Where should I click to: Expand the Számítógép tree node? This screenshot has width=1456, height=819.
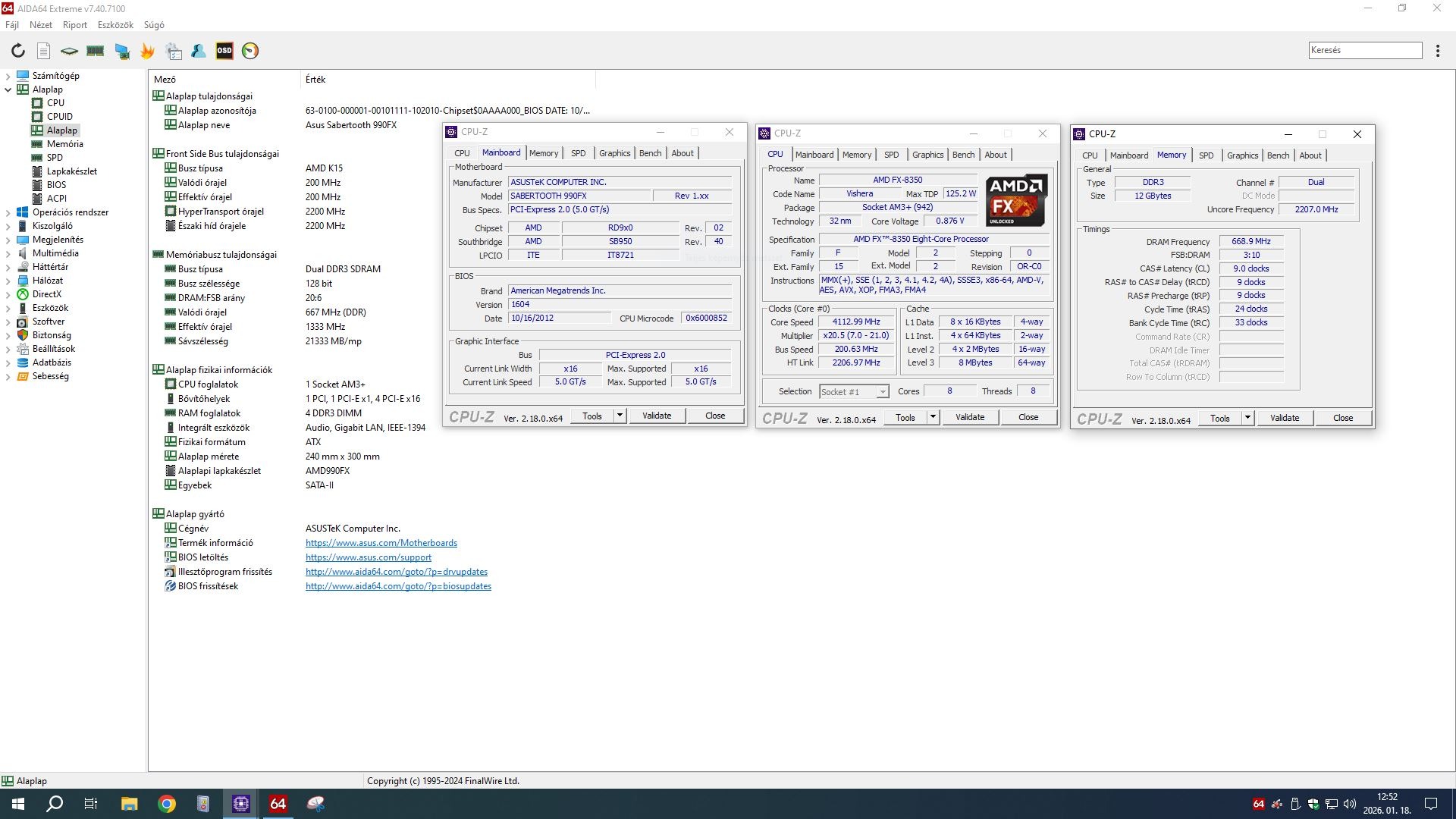[x=8, y=76]
